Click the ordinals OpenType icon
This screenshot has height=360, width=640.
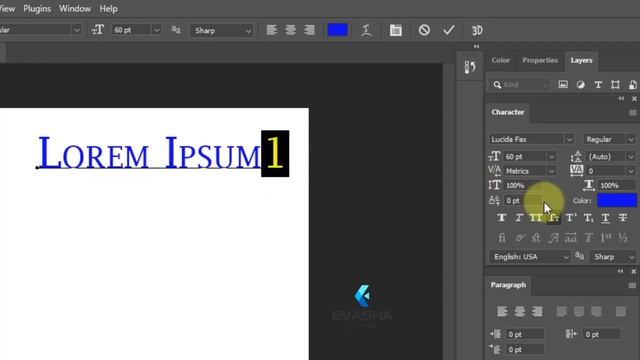click(x=606, y=238)
